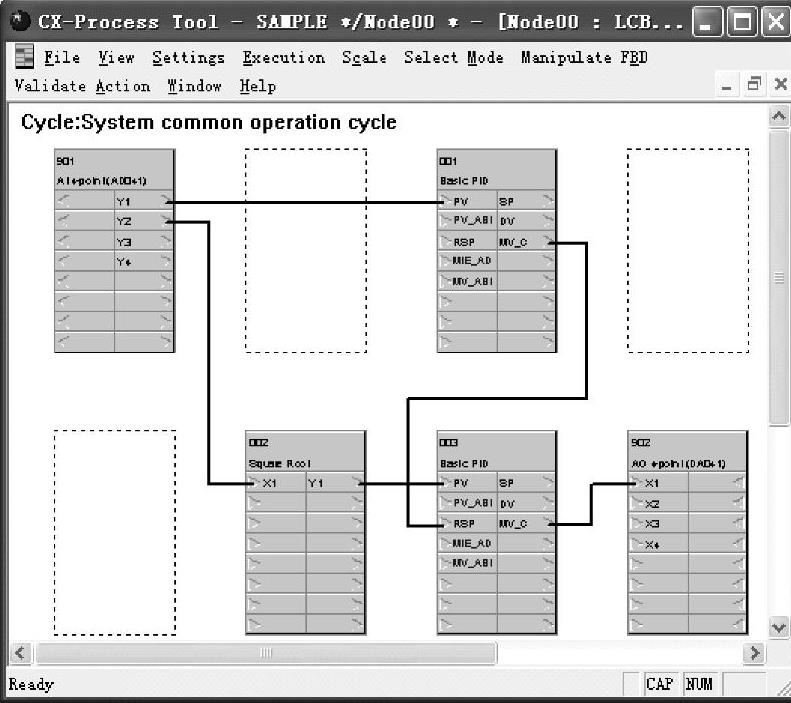791x703 pixels.
Task: Click Y3 output terminal of block 901
Action: 144,241
